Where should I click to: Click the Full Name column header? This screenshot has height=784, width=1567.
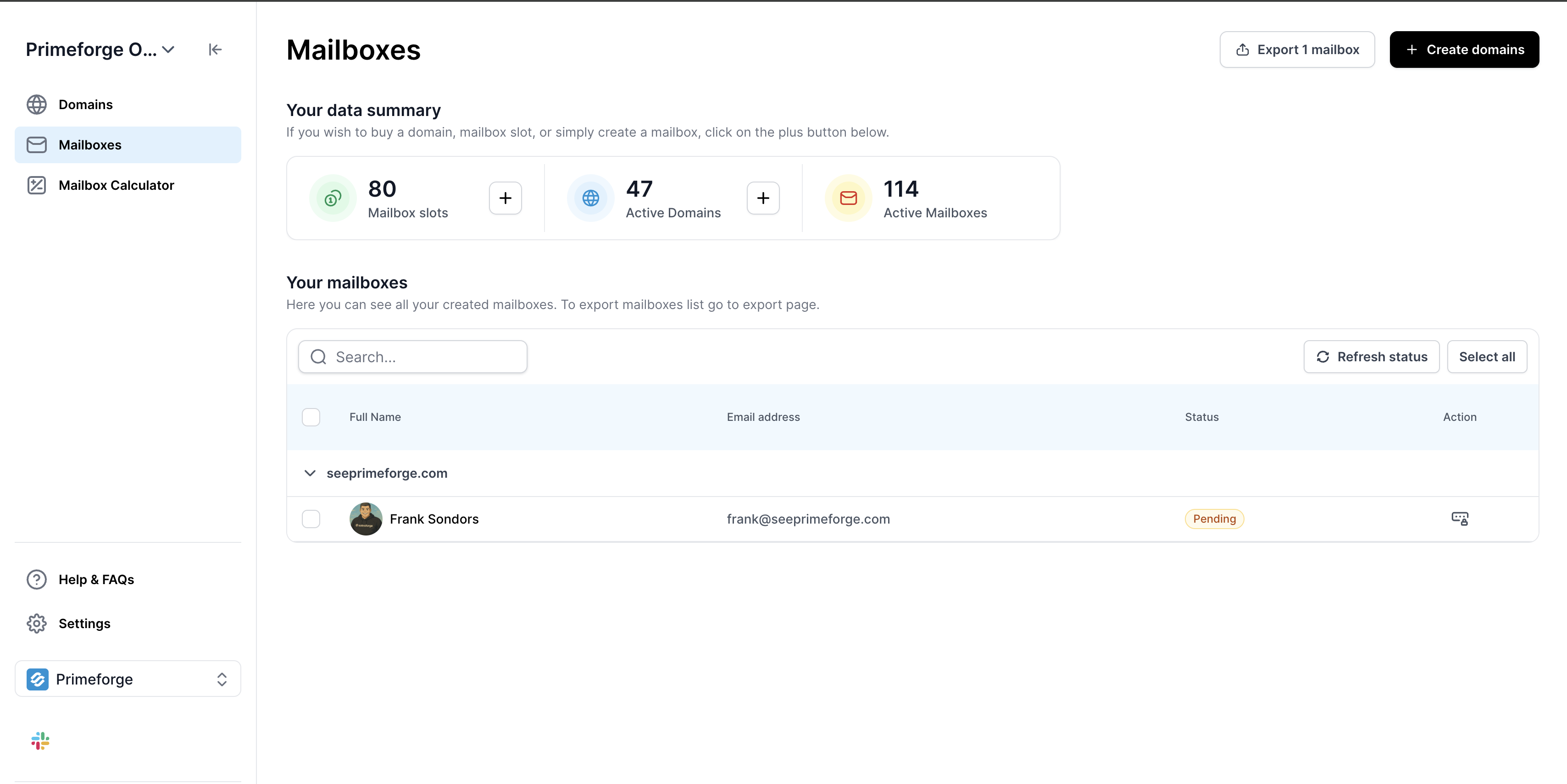(x=375, y=417)
